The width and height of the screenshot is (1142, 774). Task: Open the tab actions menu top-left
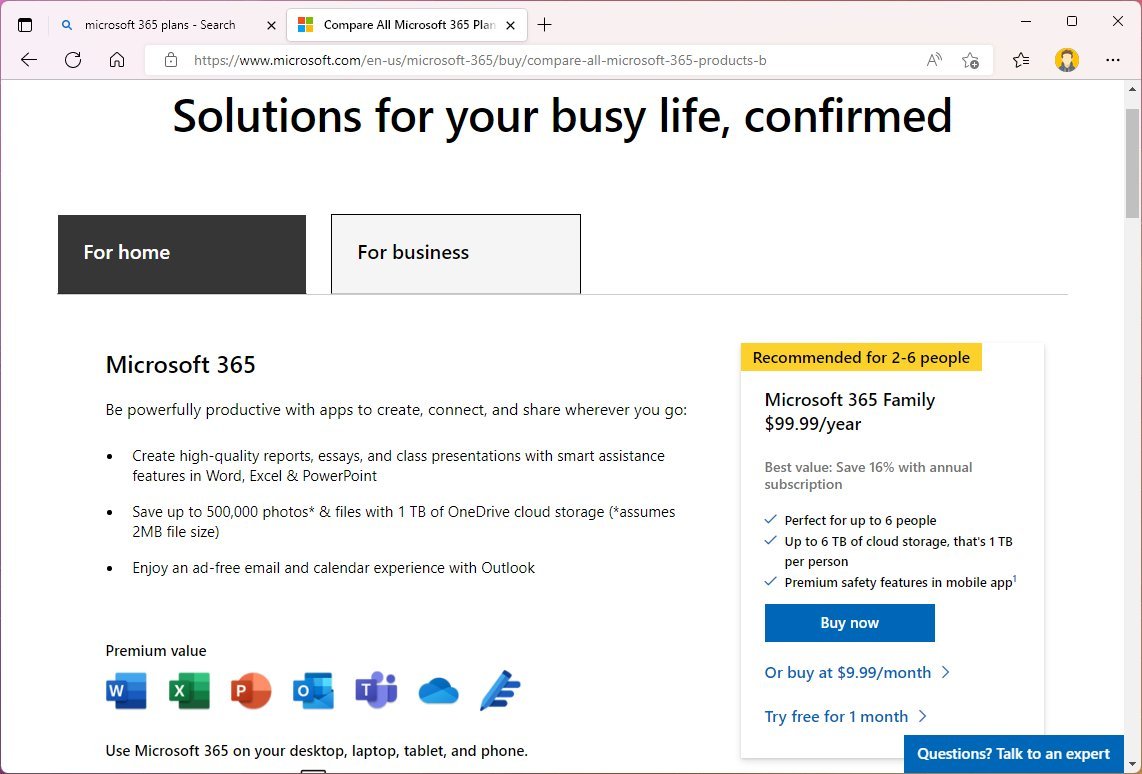pos(25,24)
